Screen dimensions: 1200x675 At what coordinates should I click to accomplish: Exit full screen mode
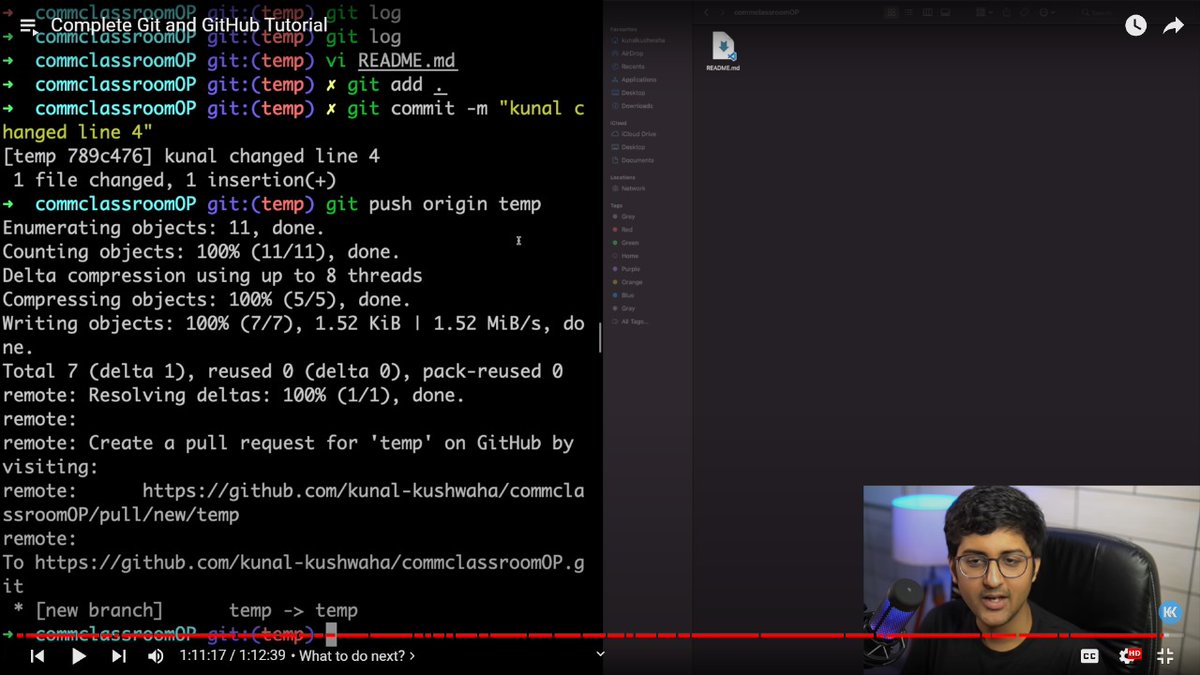point(1165,656)
